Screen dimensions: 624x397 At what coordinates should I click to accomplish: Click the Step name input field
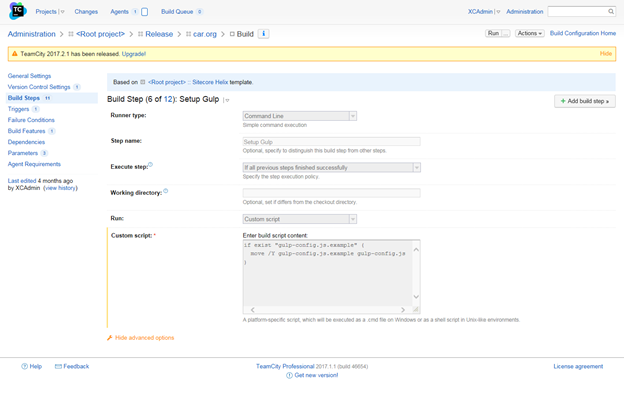(x=332, y=142)
